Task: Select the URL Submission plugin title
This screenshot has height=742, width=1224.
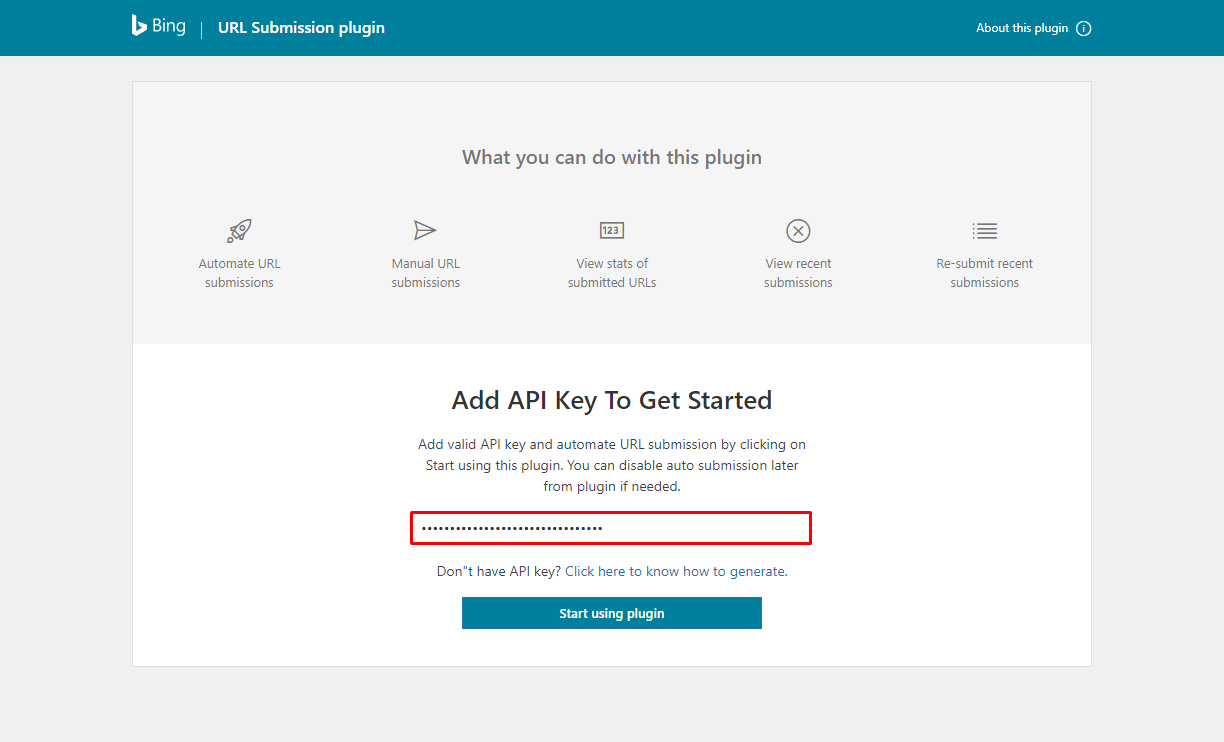Action: (x=301, y=27)
